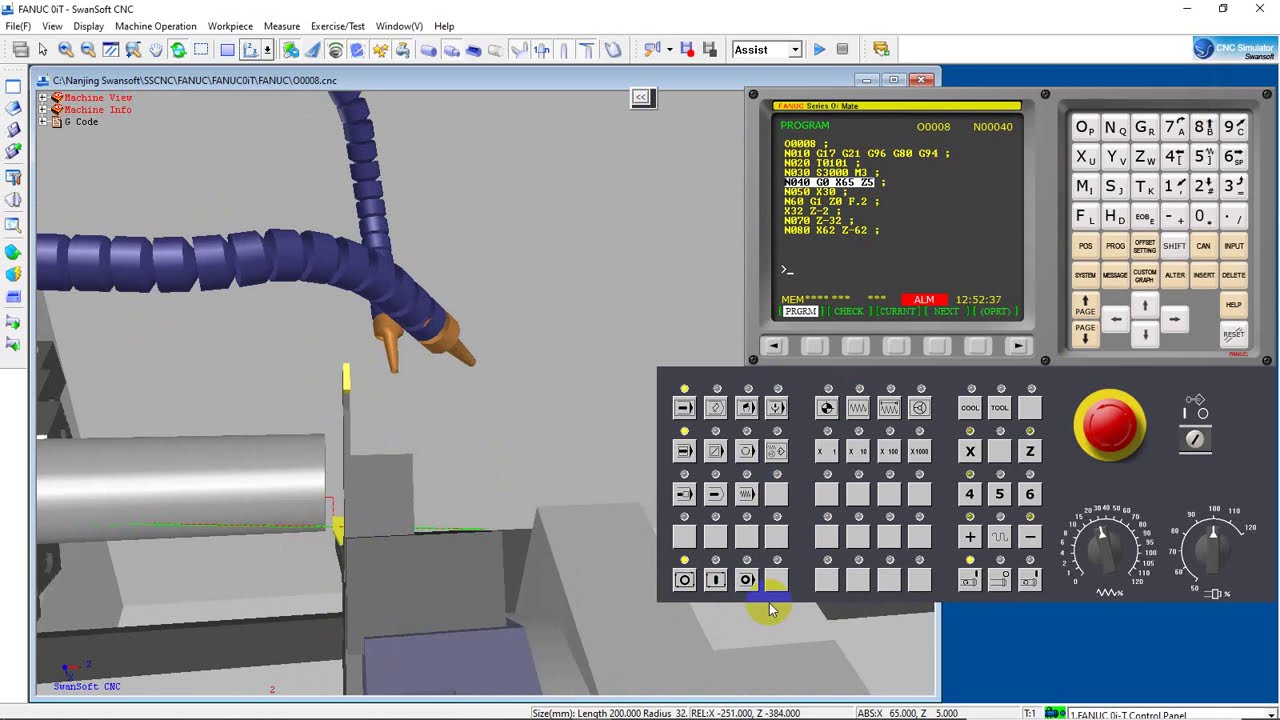Open dropdown arrow beside the flag toolbar icon
Screen dimensions: 1280x720
[x=669, y=50]
